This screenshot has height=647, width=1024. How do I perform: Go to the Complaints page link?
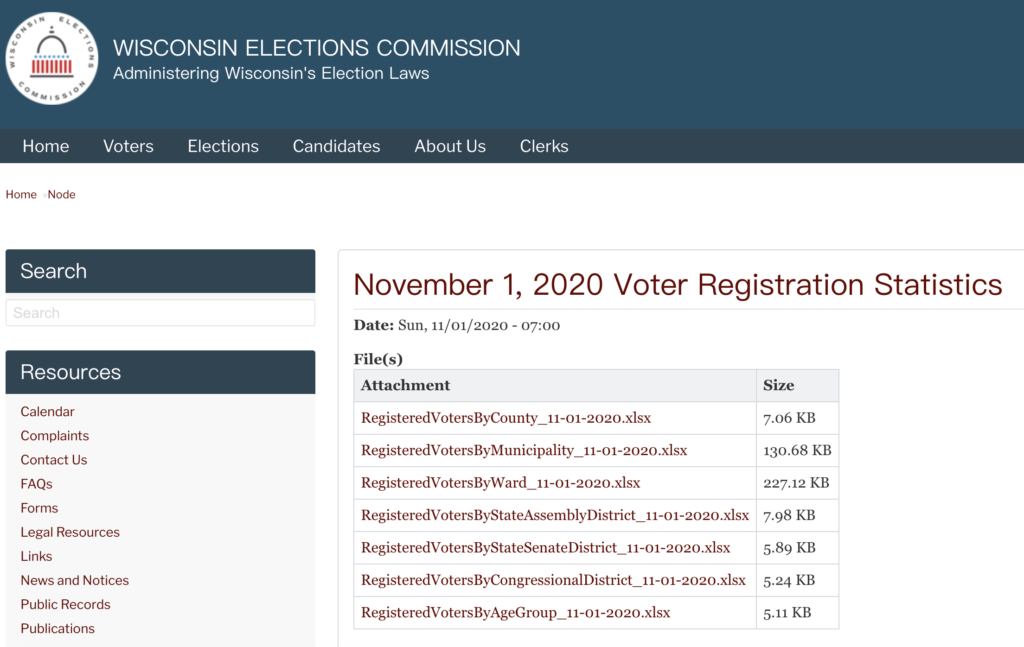pyautogui.click(x=55, y=436)
